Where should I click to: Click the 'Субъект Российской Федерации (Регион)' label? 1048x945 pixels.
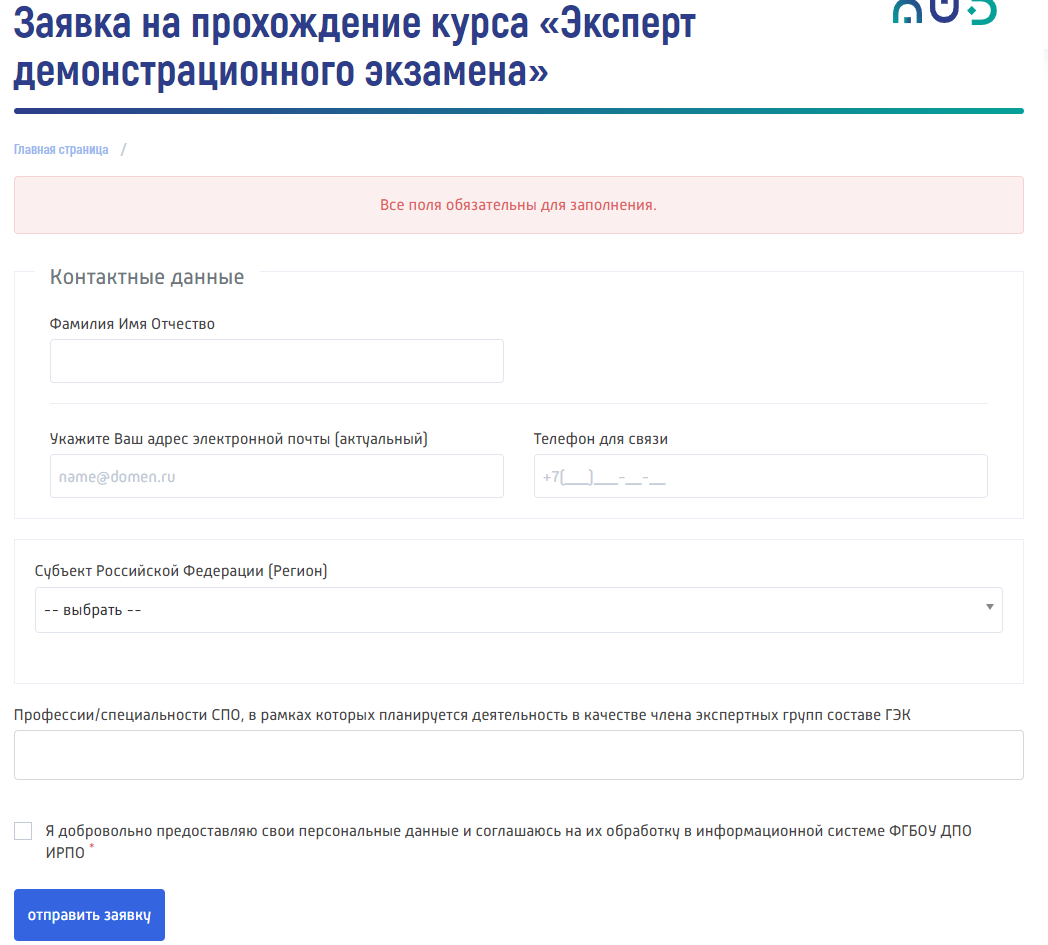181,571
